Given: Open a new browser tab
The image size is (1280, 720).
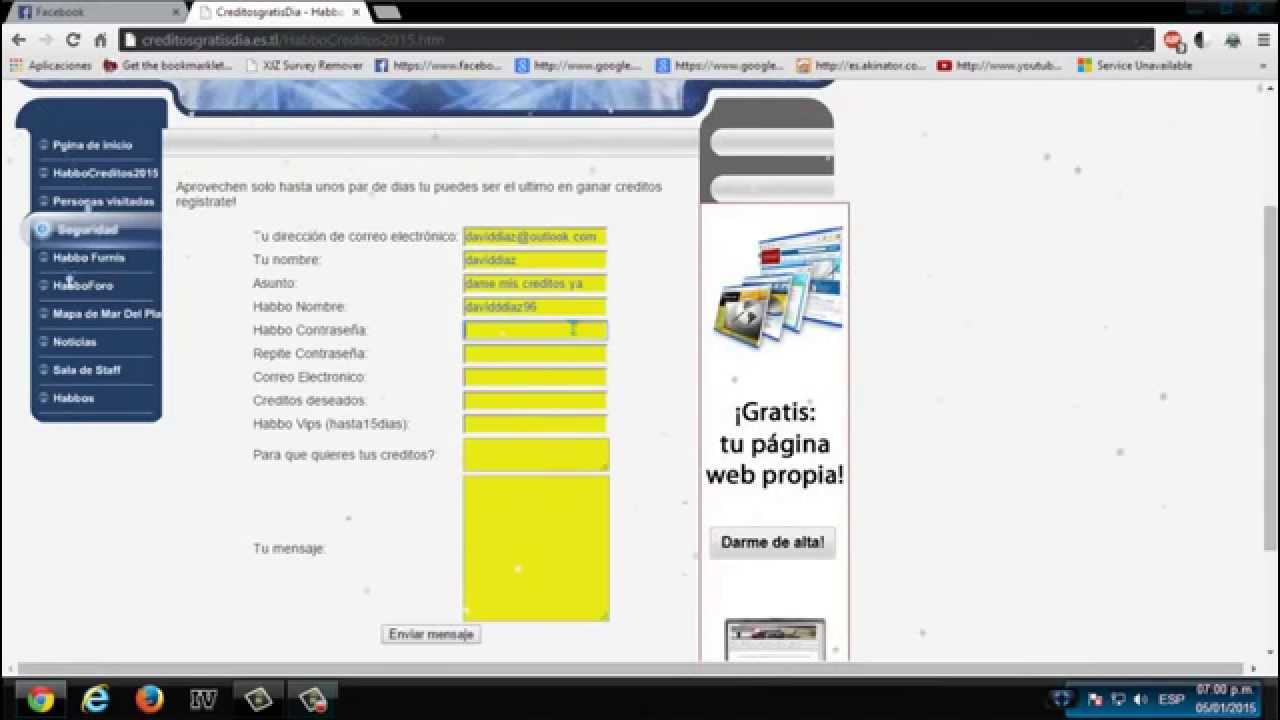Looking at the screenshot, I should (x=386, y=12).
